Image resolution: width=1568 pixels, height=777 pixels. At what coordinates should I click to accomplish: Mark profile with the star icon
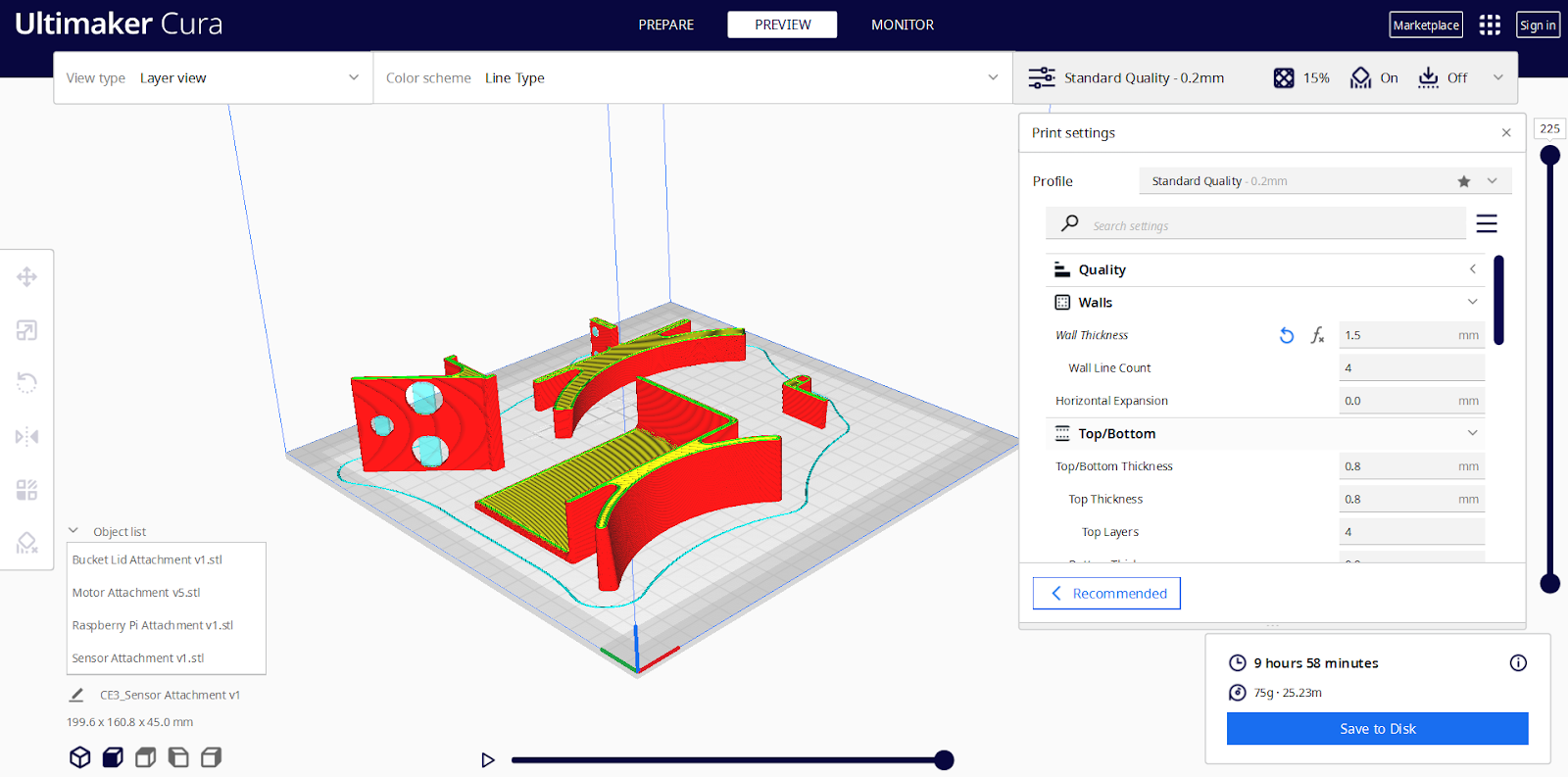pyautogui.click(x=1464, y=181)
